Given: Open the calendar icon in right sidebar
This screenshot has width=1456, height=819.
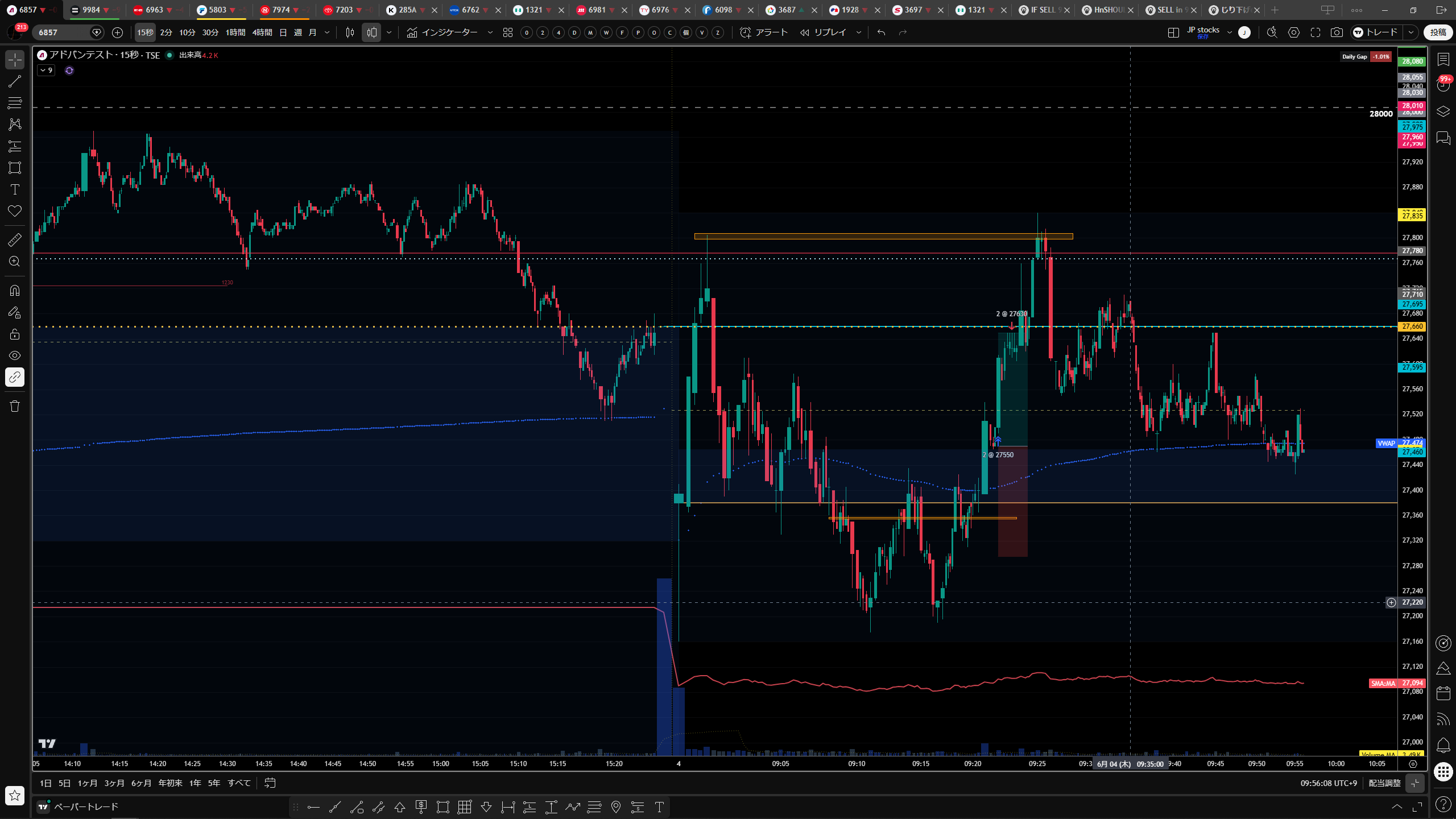Looking at the screenshot, I should [1443, 693].
